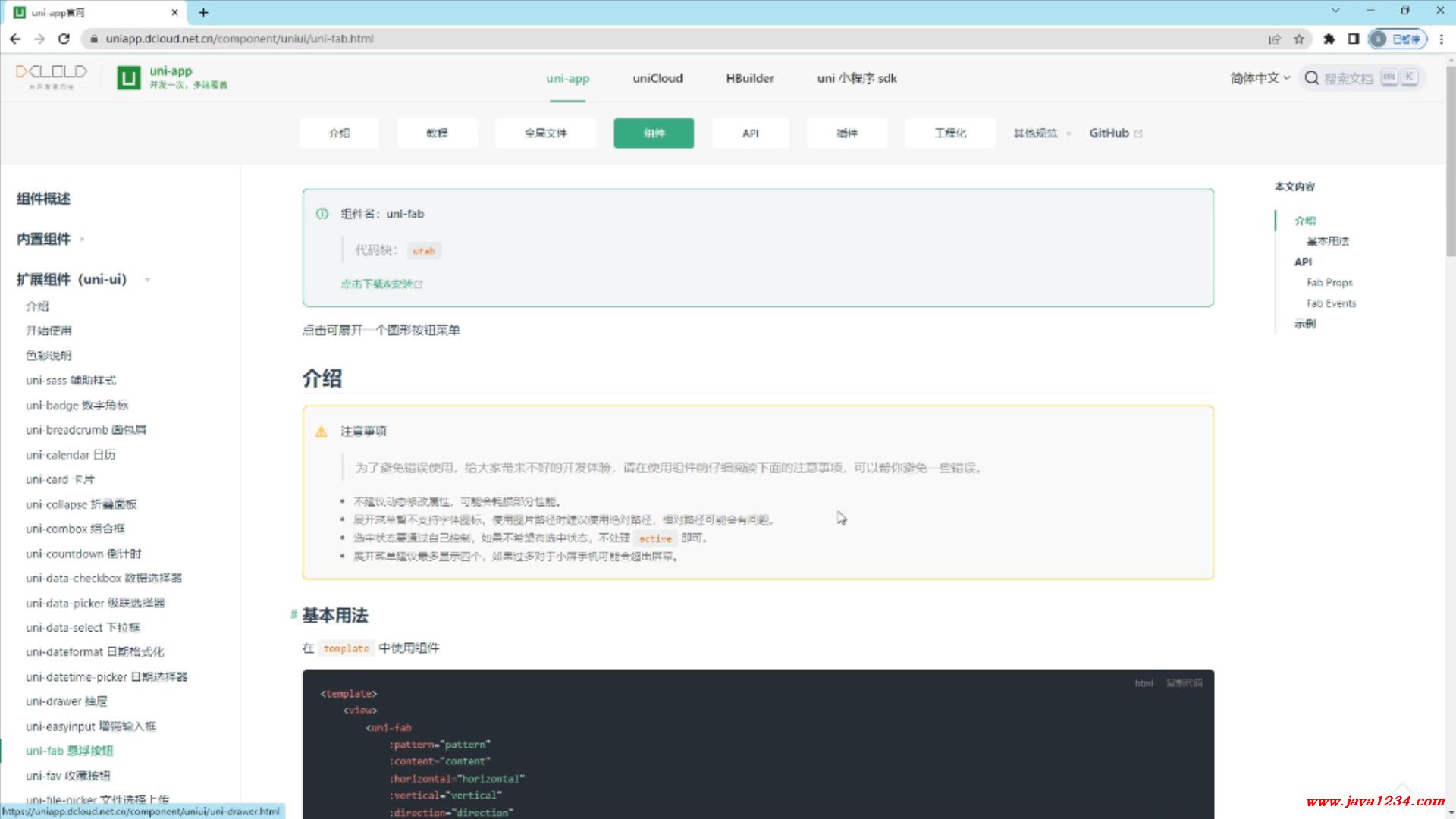Viewport: 1456px width, 819px height.
Task: Jump to 基本用法 in page outline
Action: [x=1328, y=241]
